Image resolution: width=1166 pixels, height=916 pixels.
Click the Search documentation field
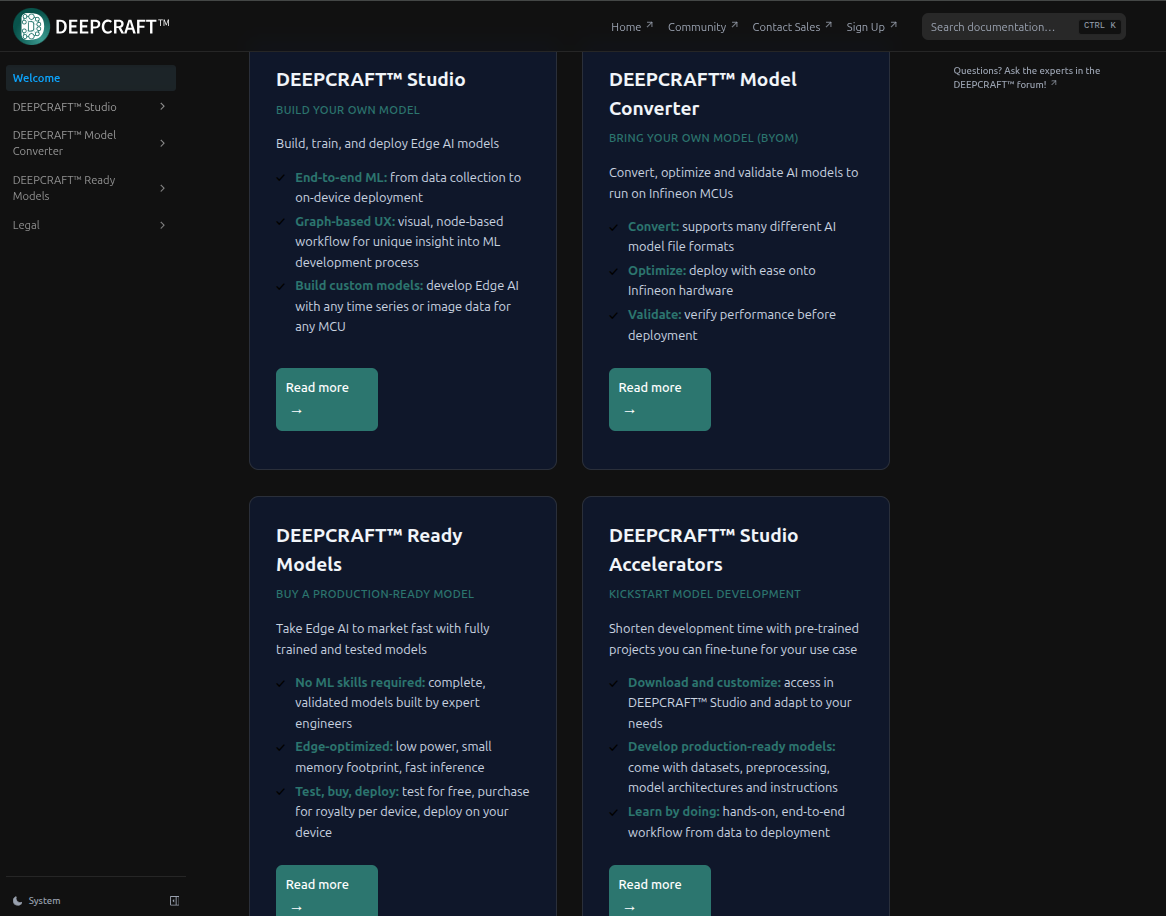[1023, 27]
